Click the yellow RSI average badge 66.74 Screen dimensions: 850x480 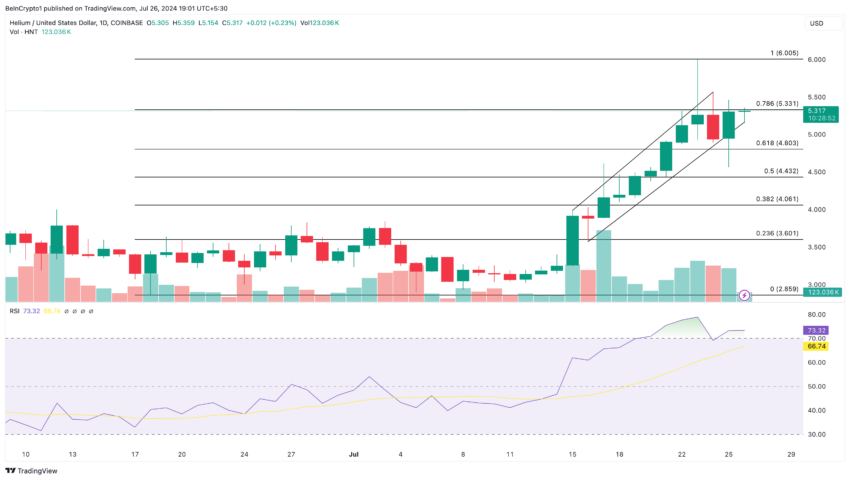coord(816,346)
